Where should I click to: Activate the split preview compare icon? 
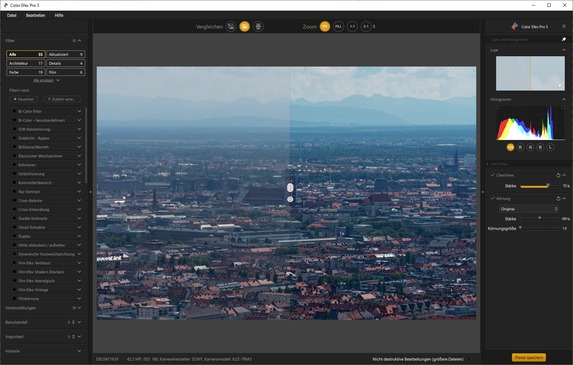[244, 26]
